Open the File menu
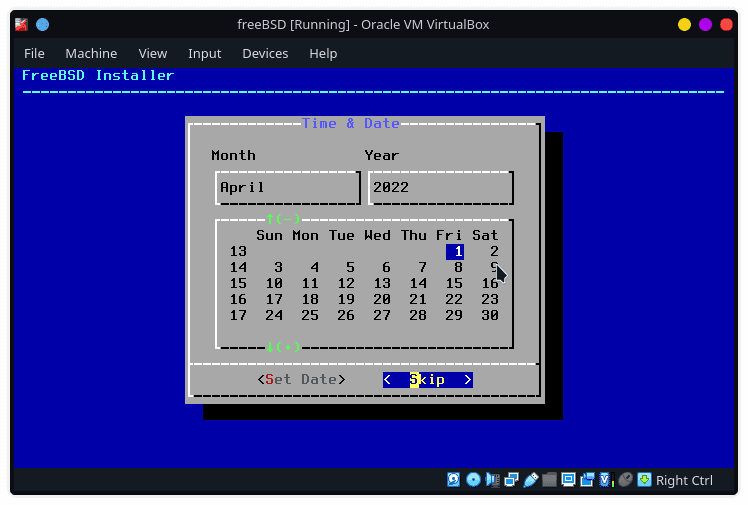The image size is (748, 505). [34, 53]
